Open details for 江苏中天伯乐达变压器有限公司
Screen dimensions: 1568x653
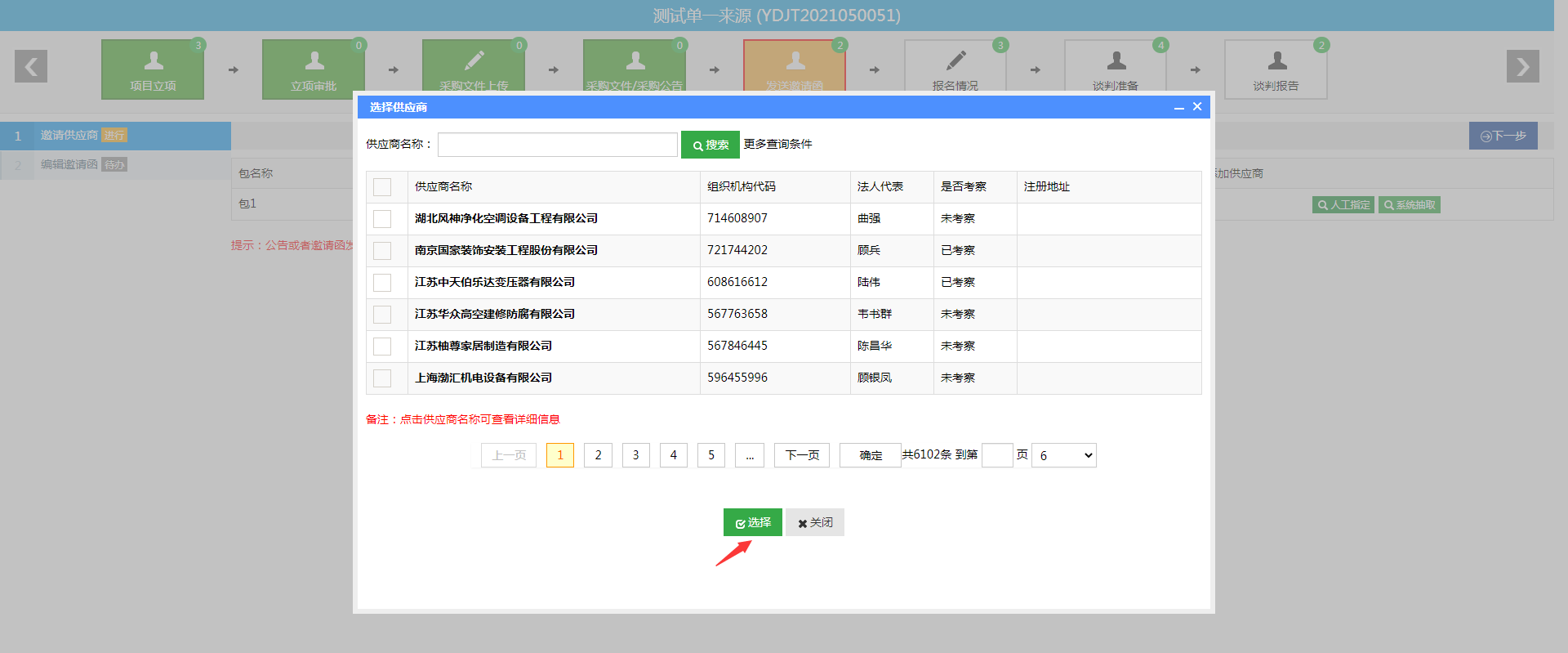click(495, 282)
